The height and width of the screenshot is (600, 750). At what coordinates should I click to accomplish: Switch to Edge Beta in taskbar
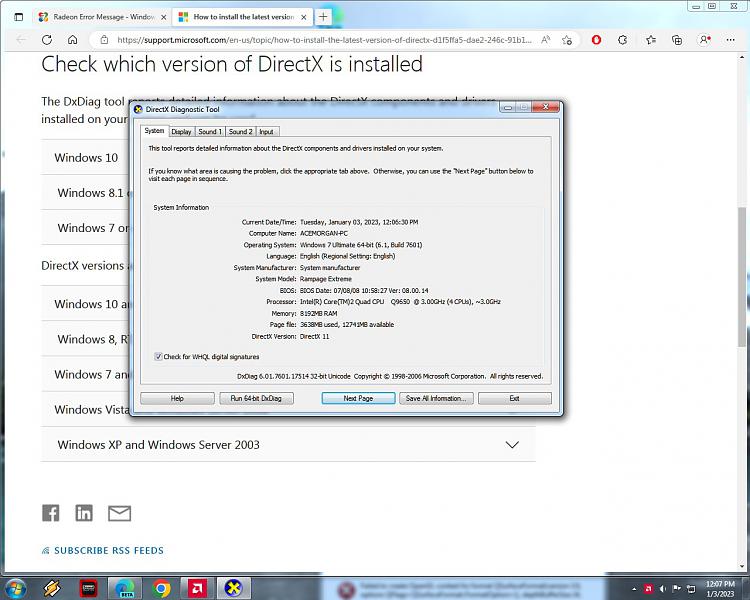pos(125,589)
